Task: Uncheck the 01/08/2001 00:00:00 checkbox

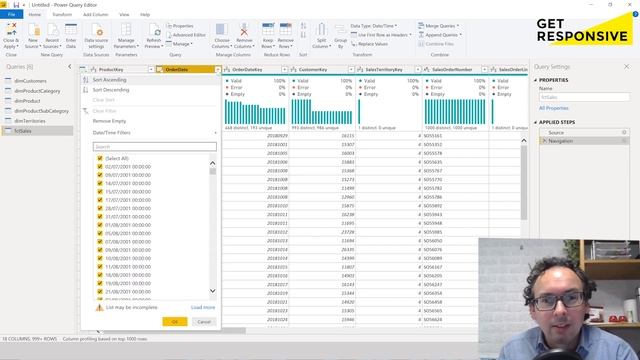Action: [x=100, y=225]
